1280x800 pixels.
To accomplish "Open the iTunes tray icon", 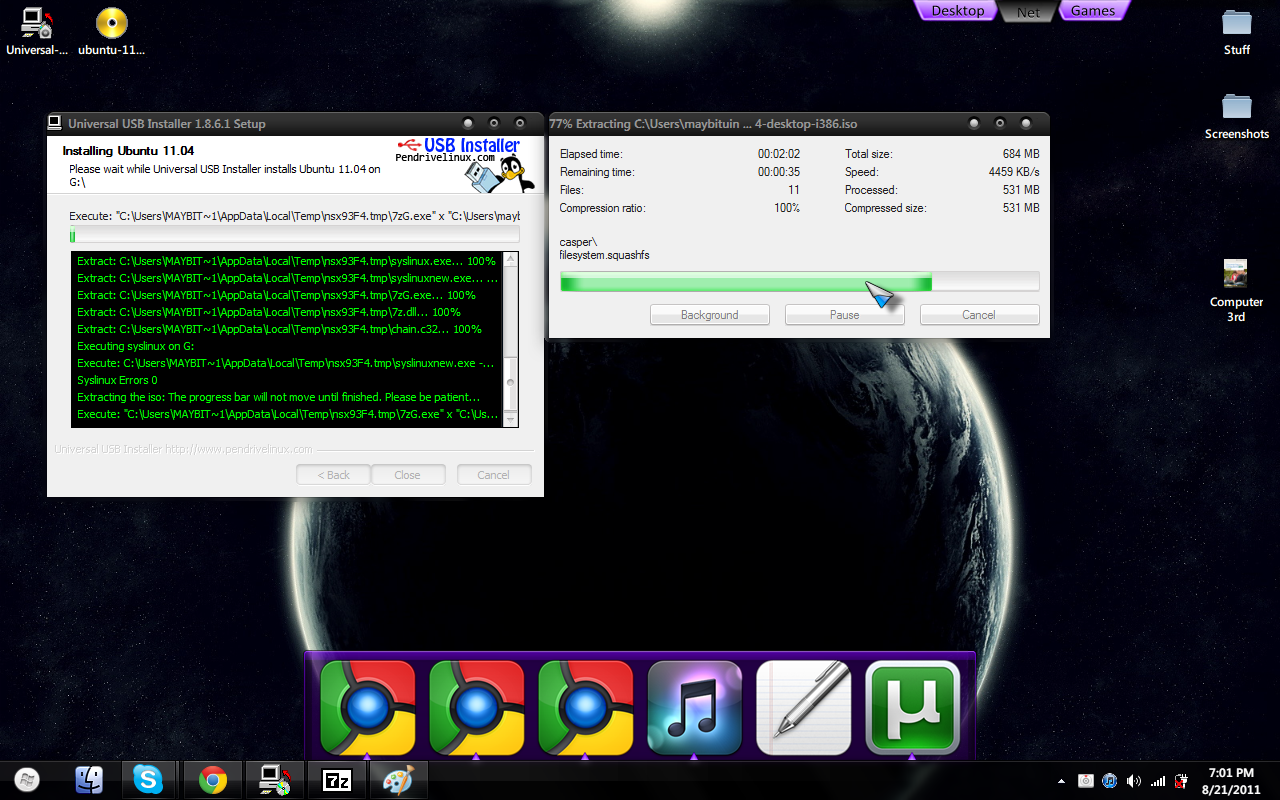I will [1109, 780].
